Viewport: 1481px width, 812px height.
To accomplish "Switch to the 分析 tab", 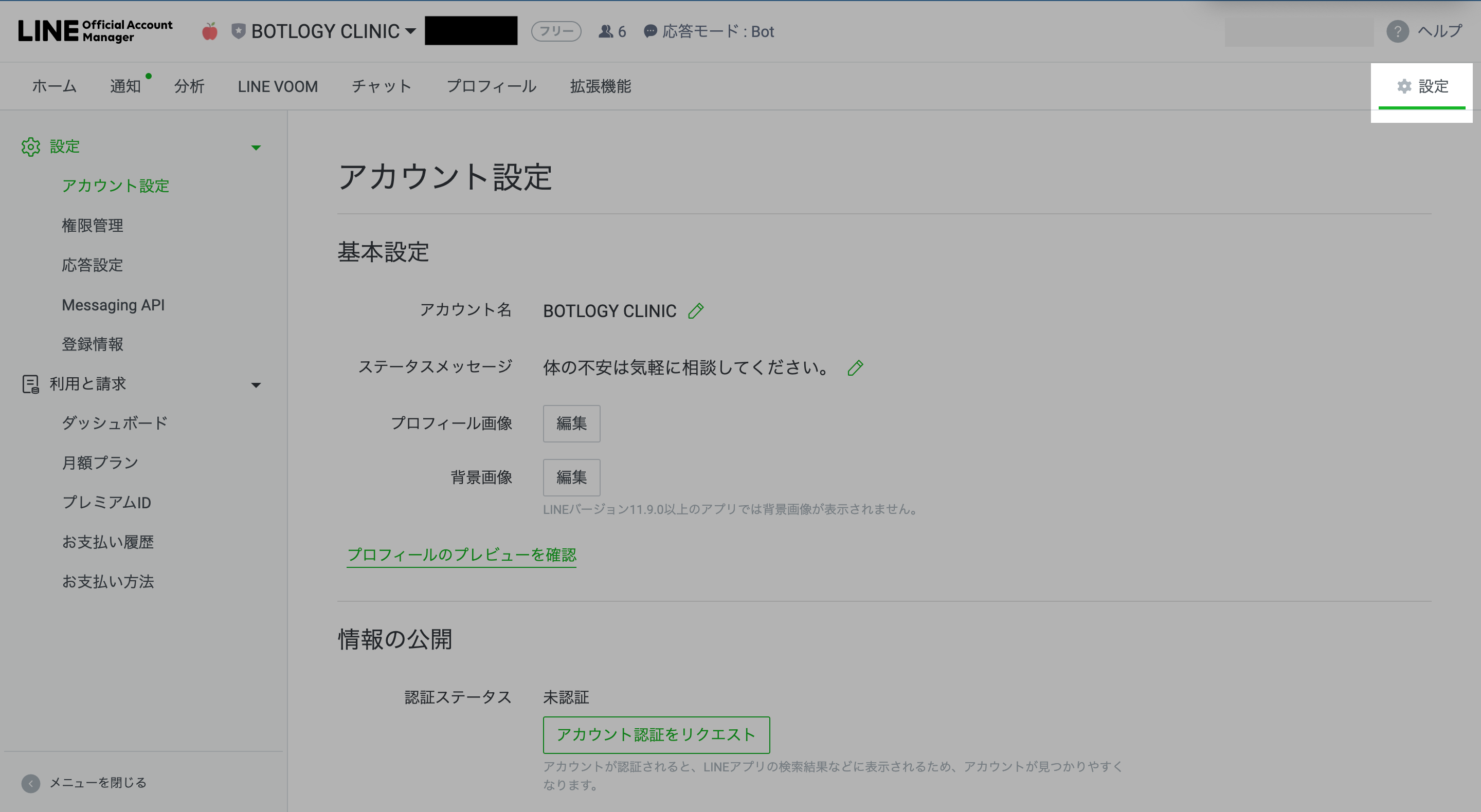I will coord(189,86).
